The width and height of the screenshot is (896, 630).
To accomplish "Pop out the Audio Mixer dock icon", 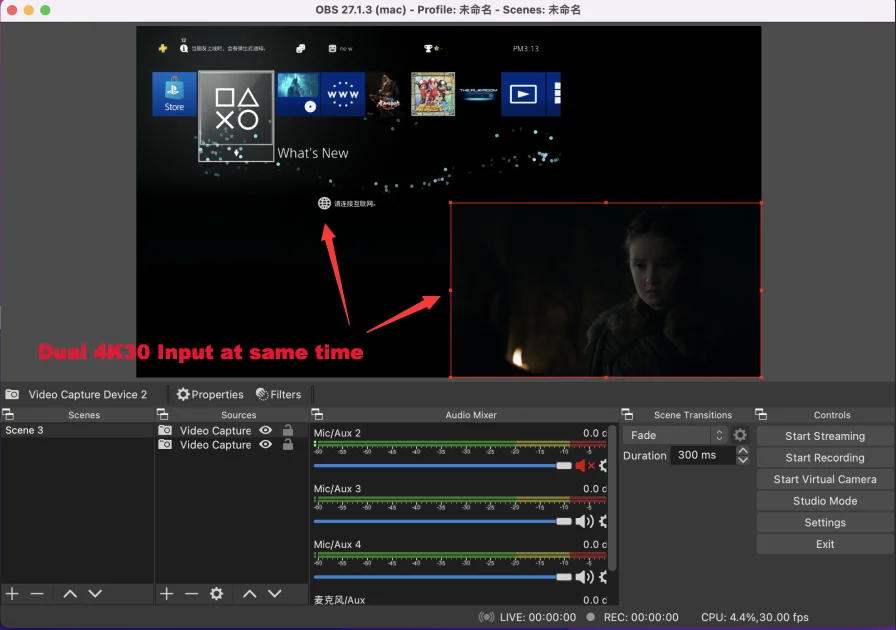I will click(x=317, y=414).
